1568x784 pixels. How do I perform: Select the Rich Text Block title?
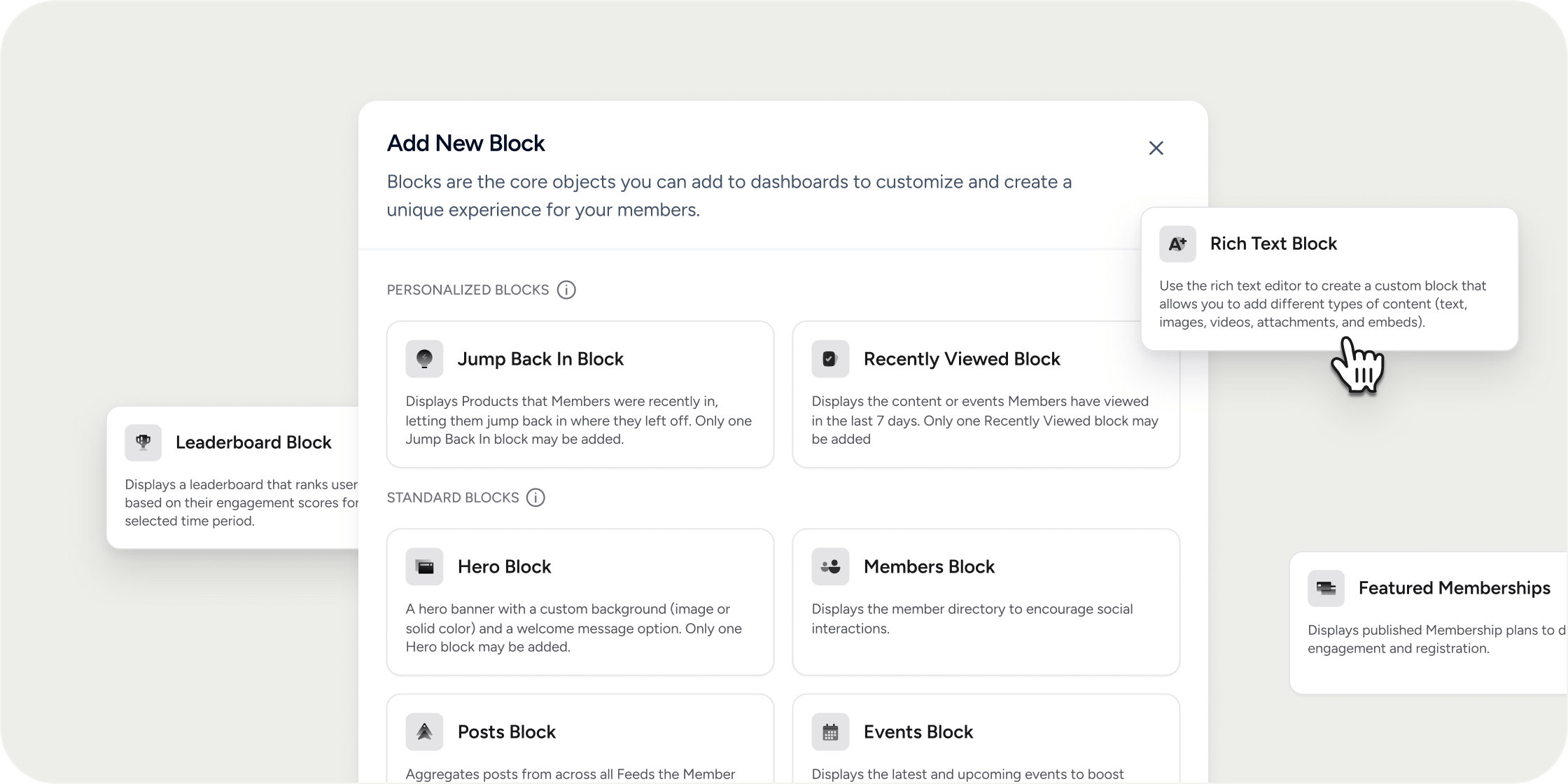pos(1273,244)
